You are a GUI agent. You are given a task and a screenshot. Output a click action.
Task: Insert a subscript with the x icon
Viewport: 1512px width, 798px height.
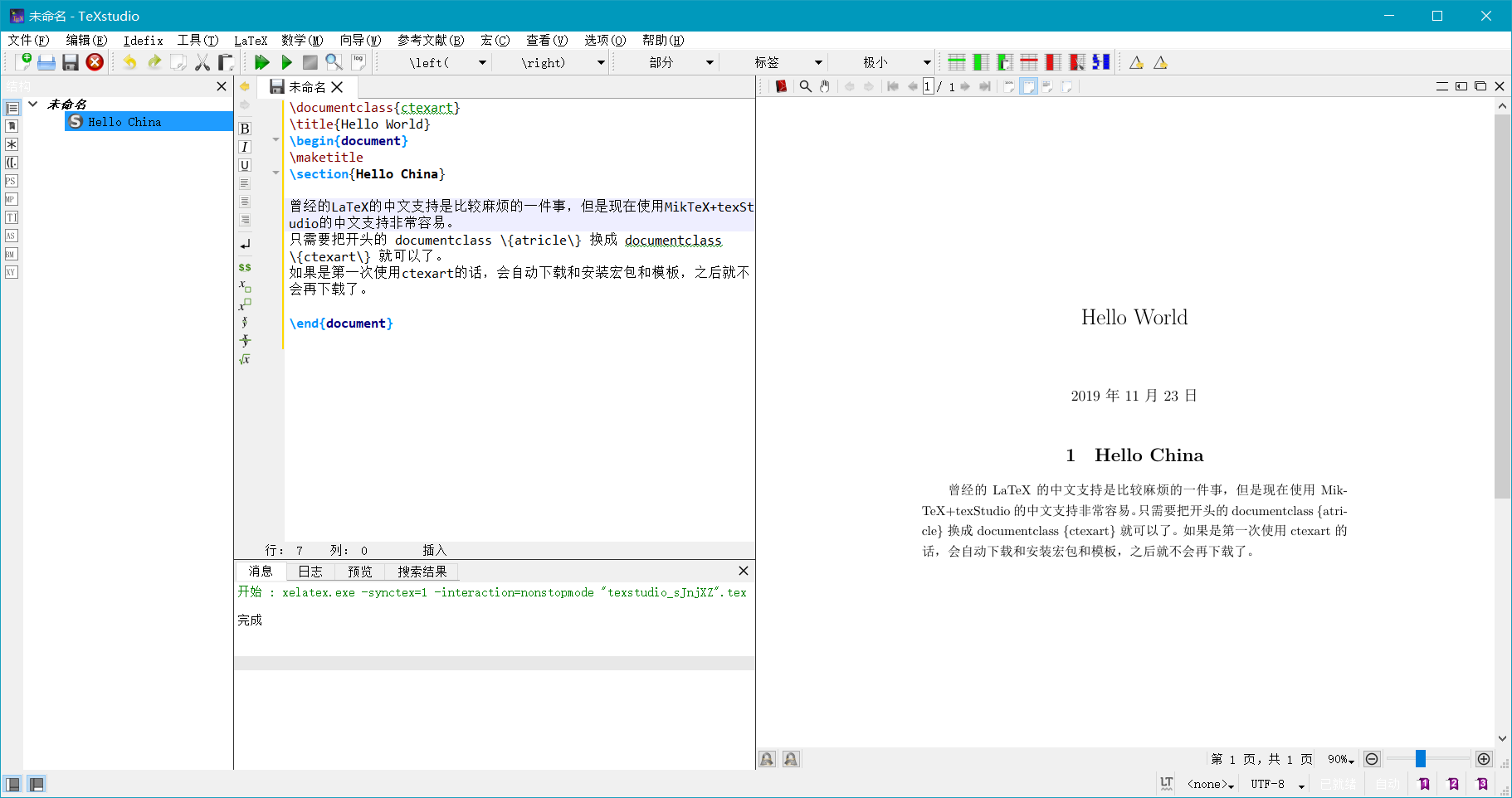click(x=244, y=285)
